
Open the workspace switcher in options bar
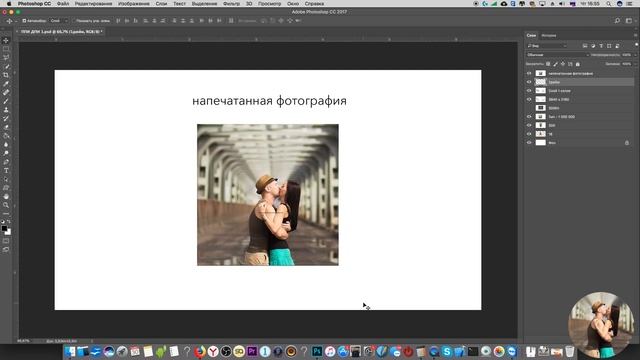tap(629, 20)
